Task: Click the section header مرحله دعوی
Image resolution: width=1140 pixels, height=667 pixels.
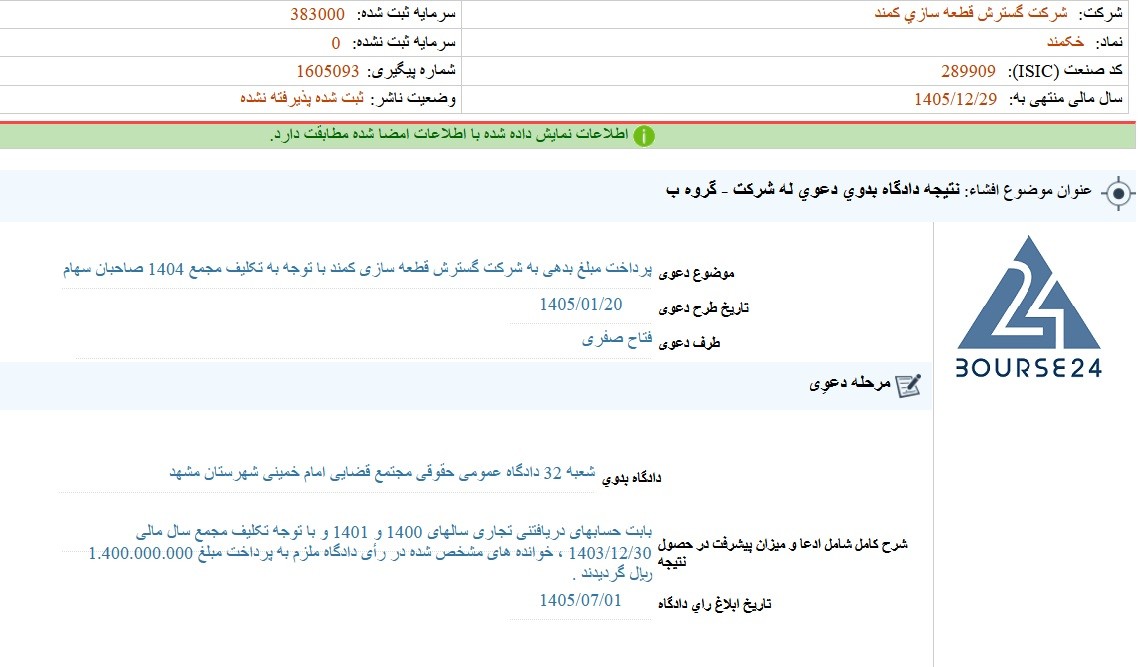Action: [850, 384]
